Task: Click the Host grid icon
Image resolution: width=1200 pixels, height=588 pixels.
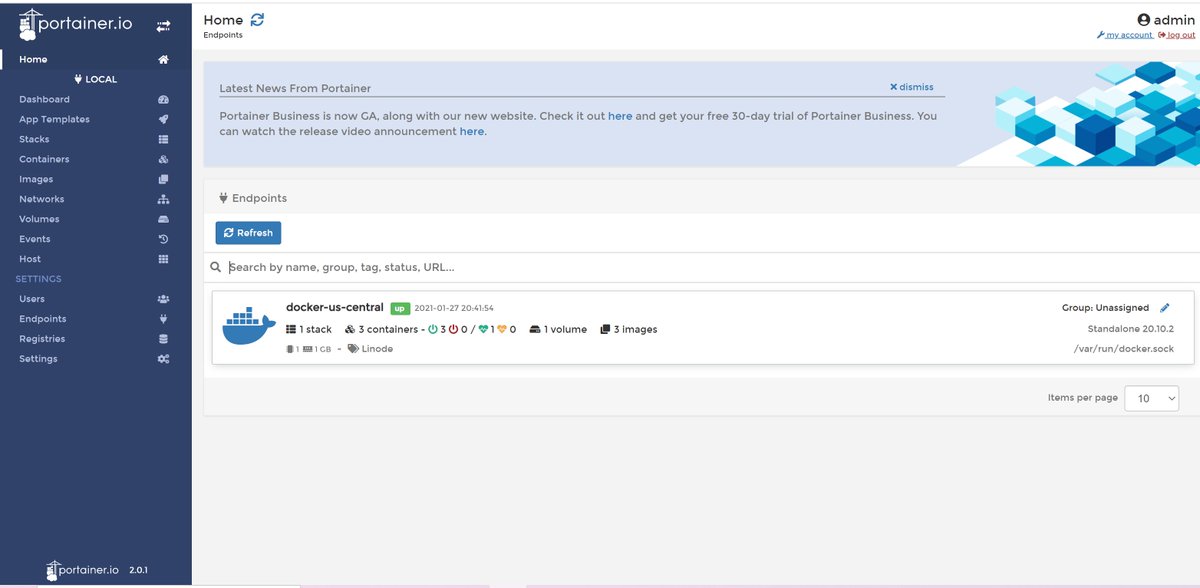Action: pos(163,259)
